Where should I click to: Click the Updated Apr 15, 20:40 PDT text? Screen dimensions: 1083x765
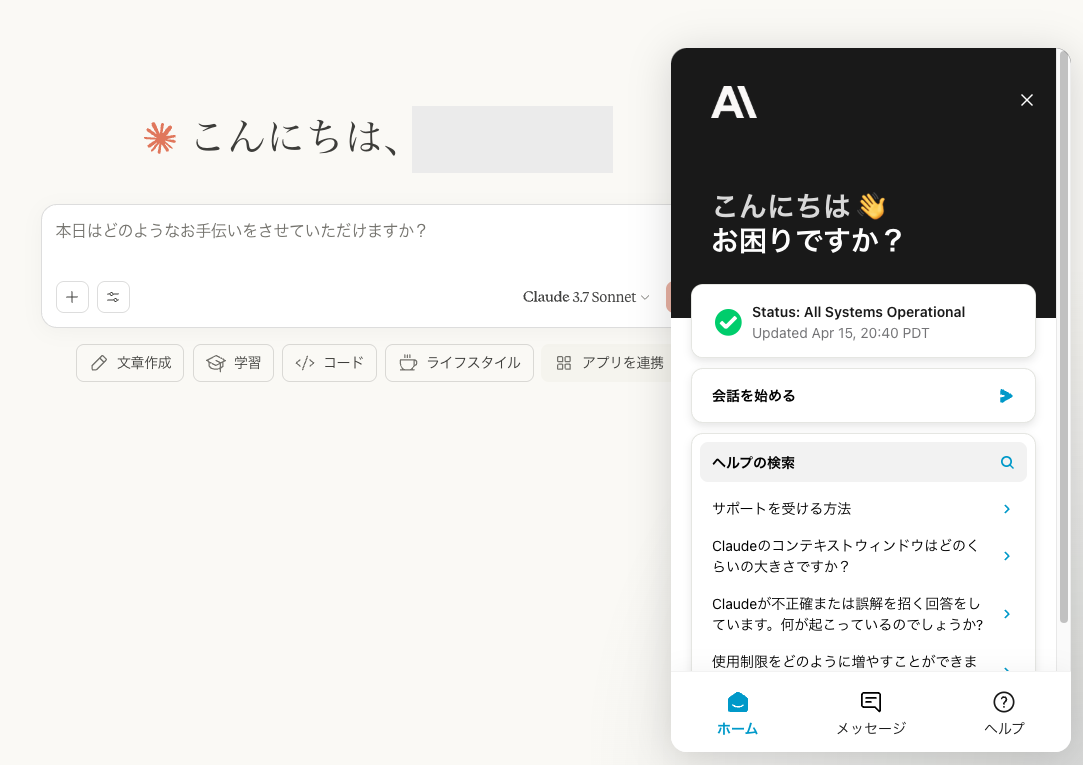click(x=841, y=333)
